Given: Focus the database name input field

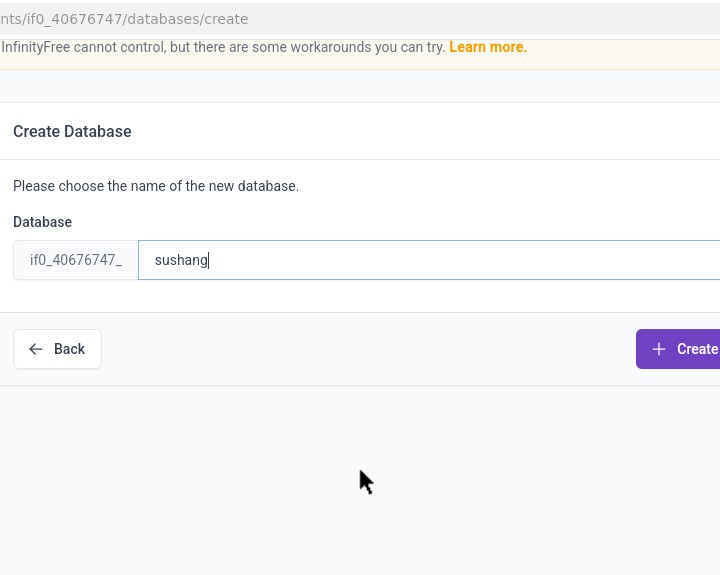Looking at the screenshot, I should 430,260.
